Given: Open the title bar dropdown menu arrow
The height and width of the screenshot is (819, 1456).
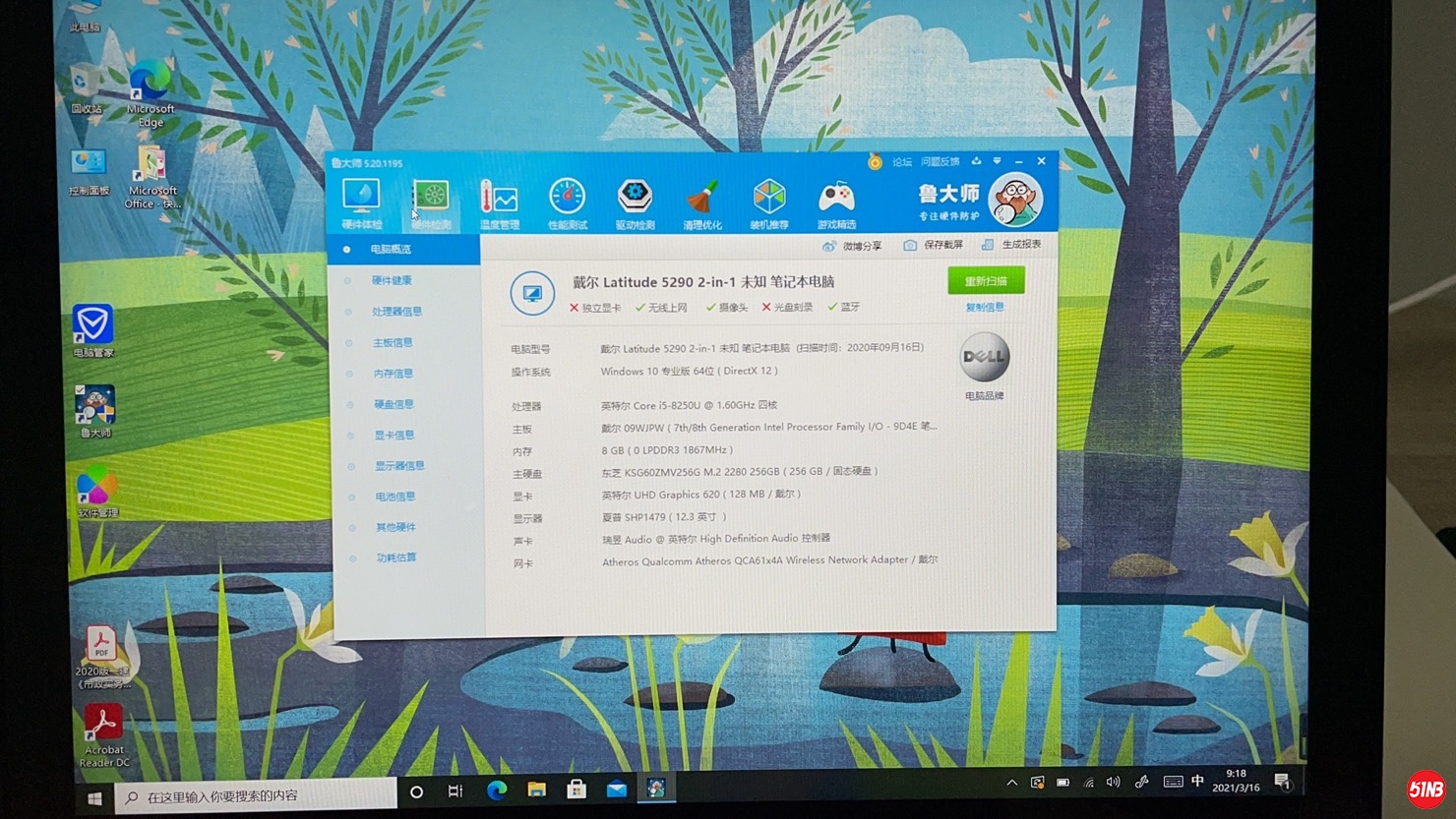Looking at the screenshot, I should (997, 161).
